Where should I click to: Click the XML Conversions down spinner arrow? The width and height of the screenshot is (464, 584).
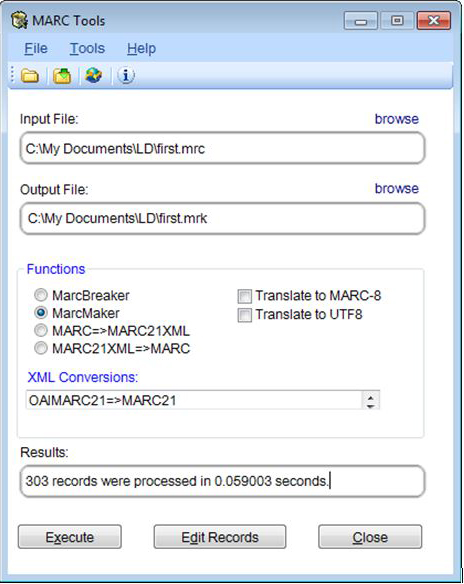370,405
